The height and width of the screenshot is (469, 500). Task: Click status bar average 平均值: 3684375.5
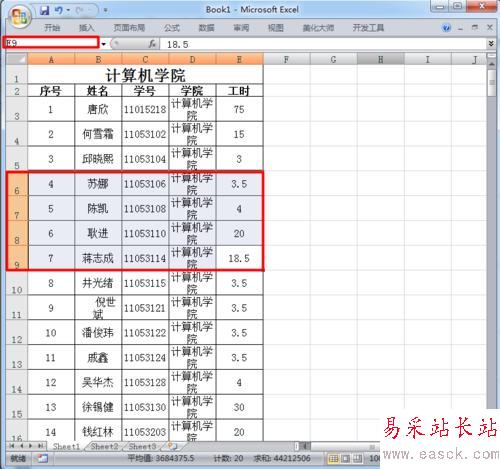pos(161,458)
